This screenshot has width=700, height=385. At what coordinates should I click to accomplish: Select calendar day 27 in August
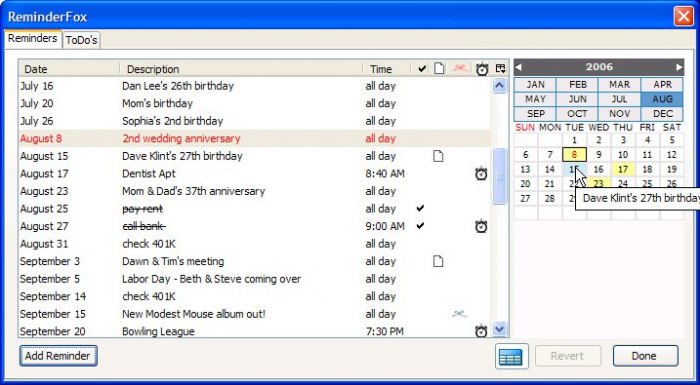[x=525, y=198]
